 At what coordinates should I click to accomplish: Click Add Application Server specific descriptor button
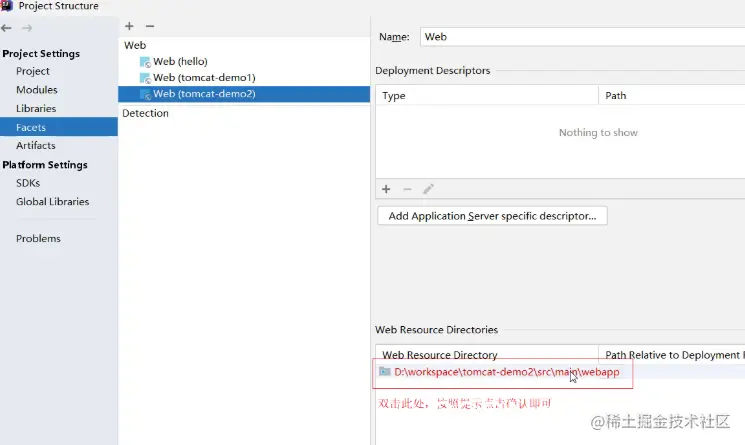pos(492,216)
